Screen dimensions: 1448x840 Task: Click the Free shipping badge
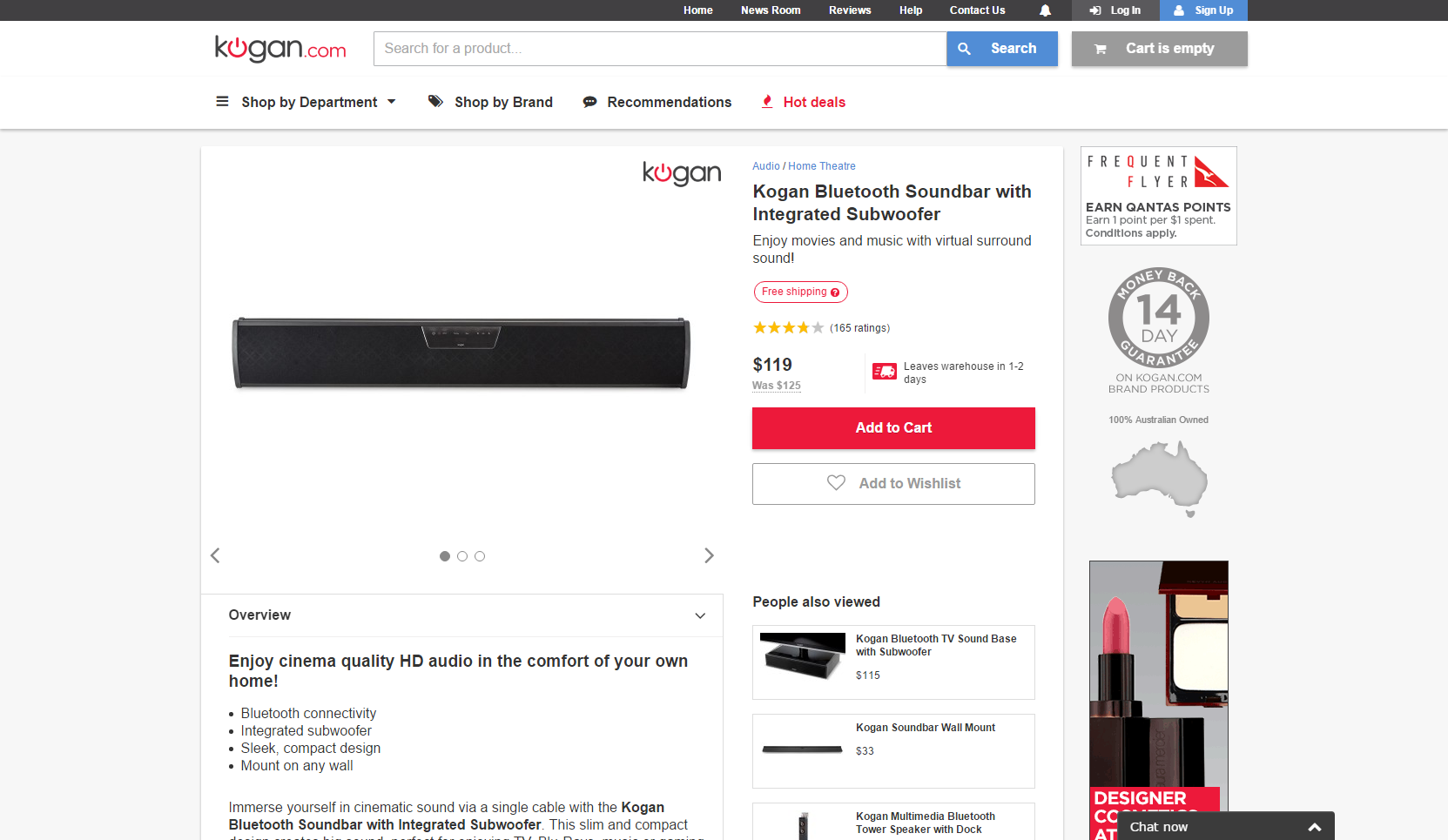point(800,292)
